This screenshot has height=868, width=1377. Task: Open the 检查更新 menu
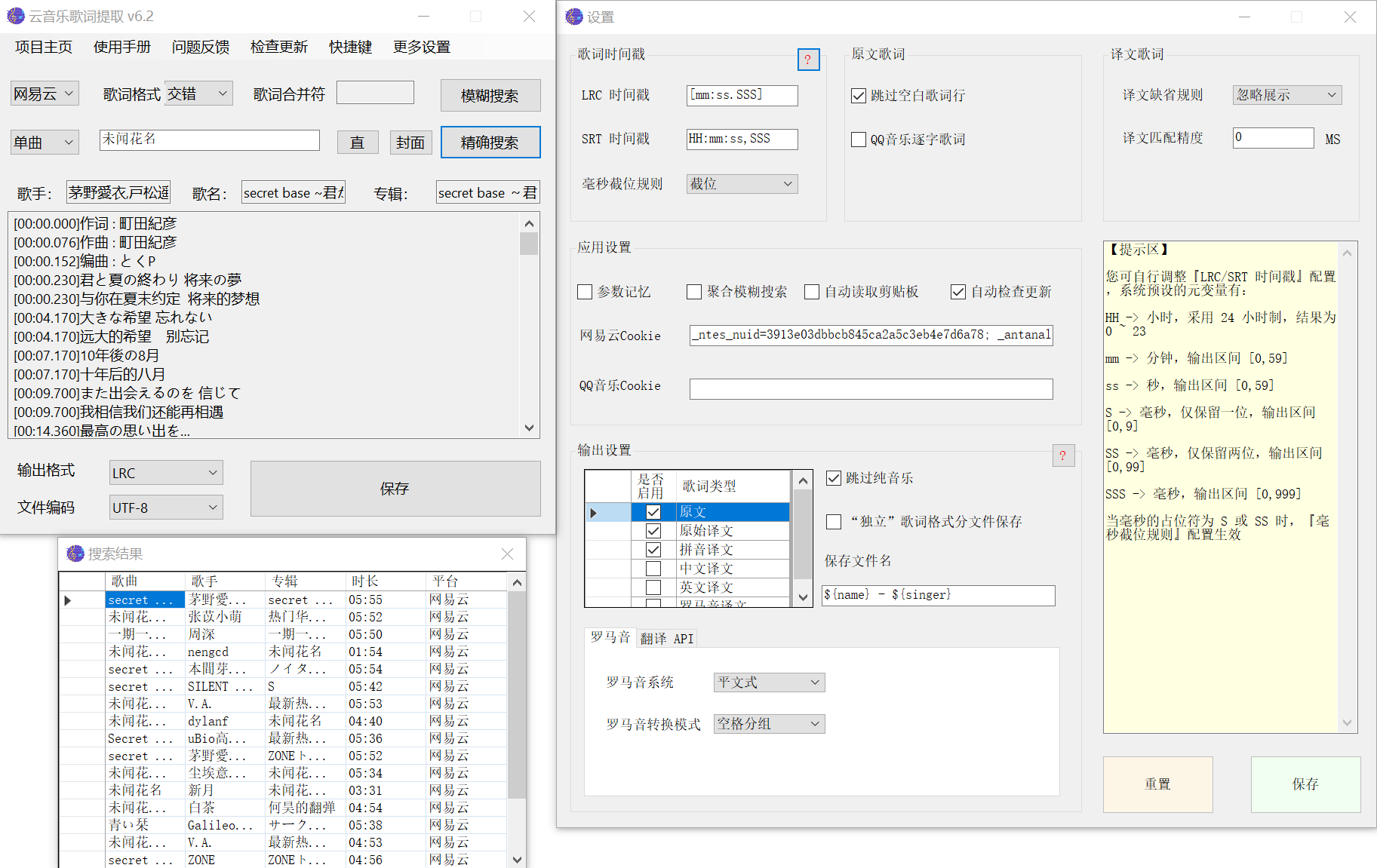point(279,47)
